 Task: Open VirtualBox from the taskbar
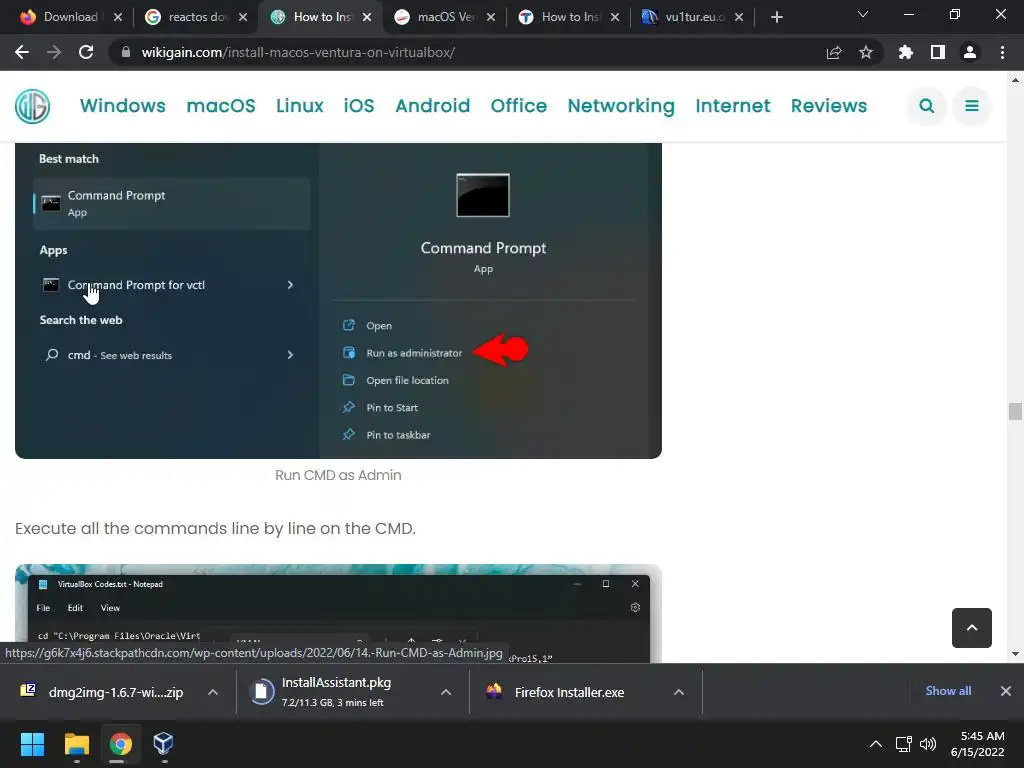(x=163, y=744)
